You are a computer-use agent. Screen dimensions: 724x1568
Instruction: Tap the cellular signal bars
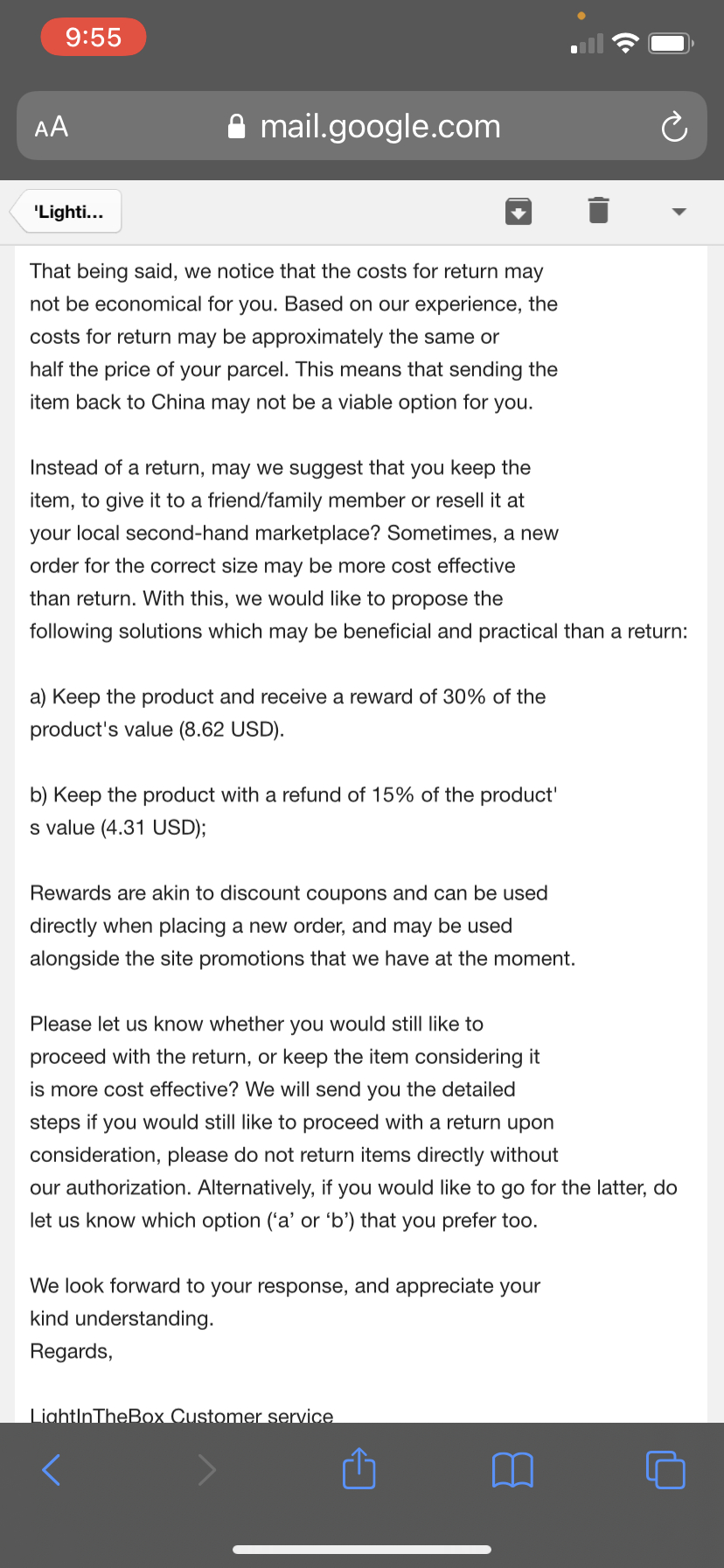coord(586,44)
